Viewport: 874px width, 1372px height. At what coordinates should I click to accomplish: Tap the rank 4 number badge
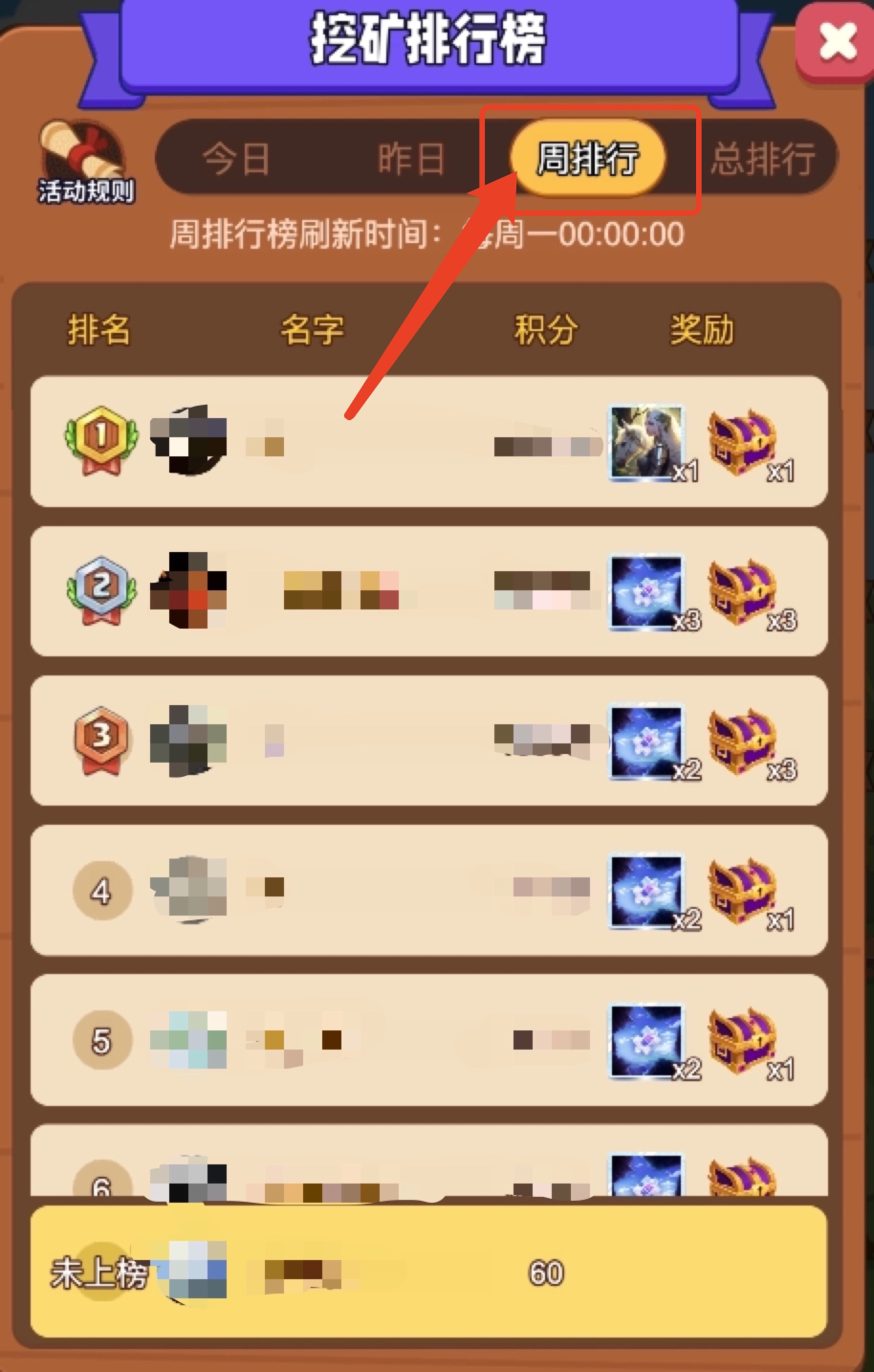pos(101,891)
